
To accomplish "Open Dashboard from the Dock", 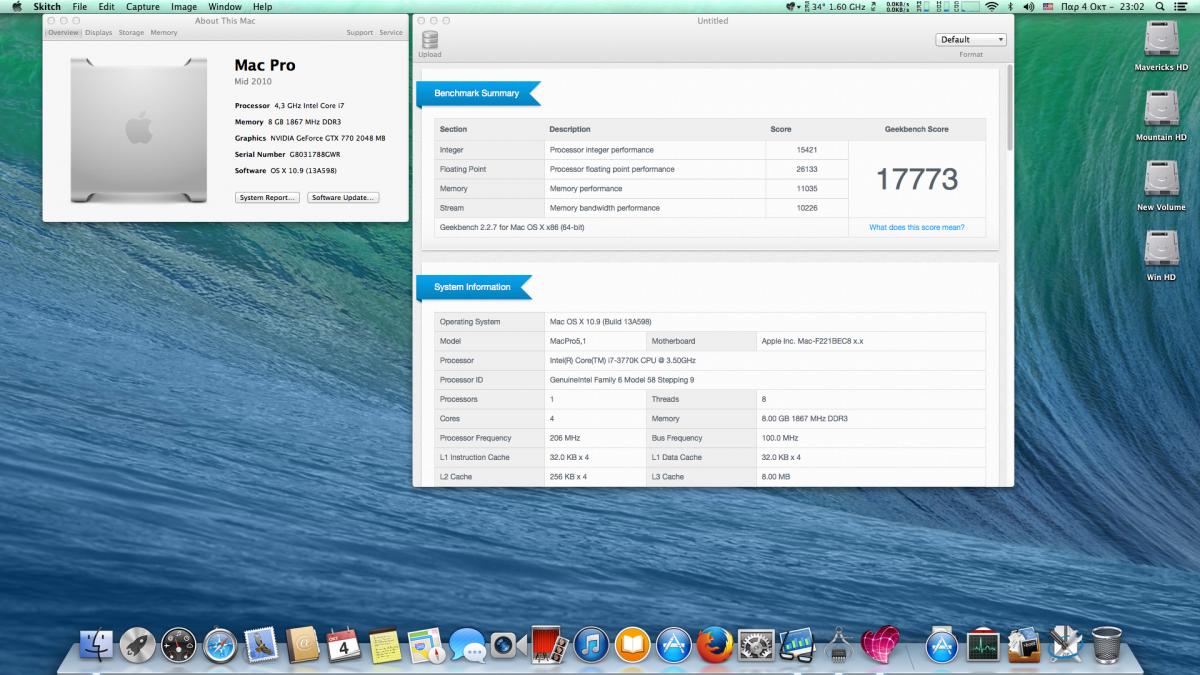I will [x=179, y=645].
